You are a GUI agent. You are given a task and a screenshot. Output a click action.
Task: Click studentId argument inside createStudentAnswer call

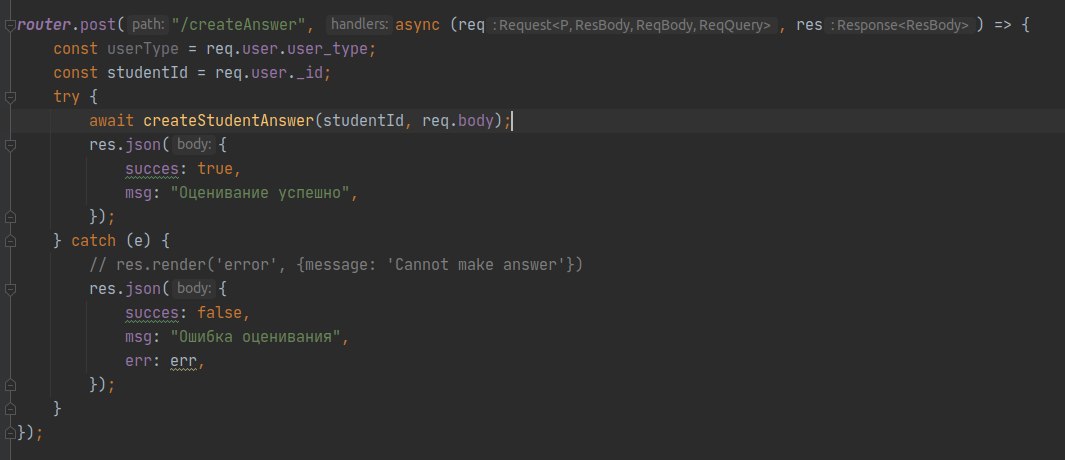click(363, 121)
